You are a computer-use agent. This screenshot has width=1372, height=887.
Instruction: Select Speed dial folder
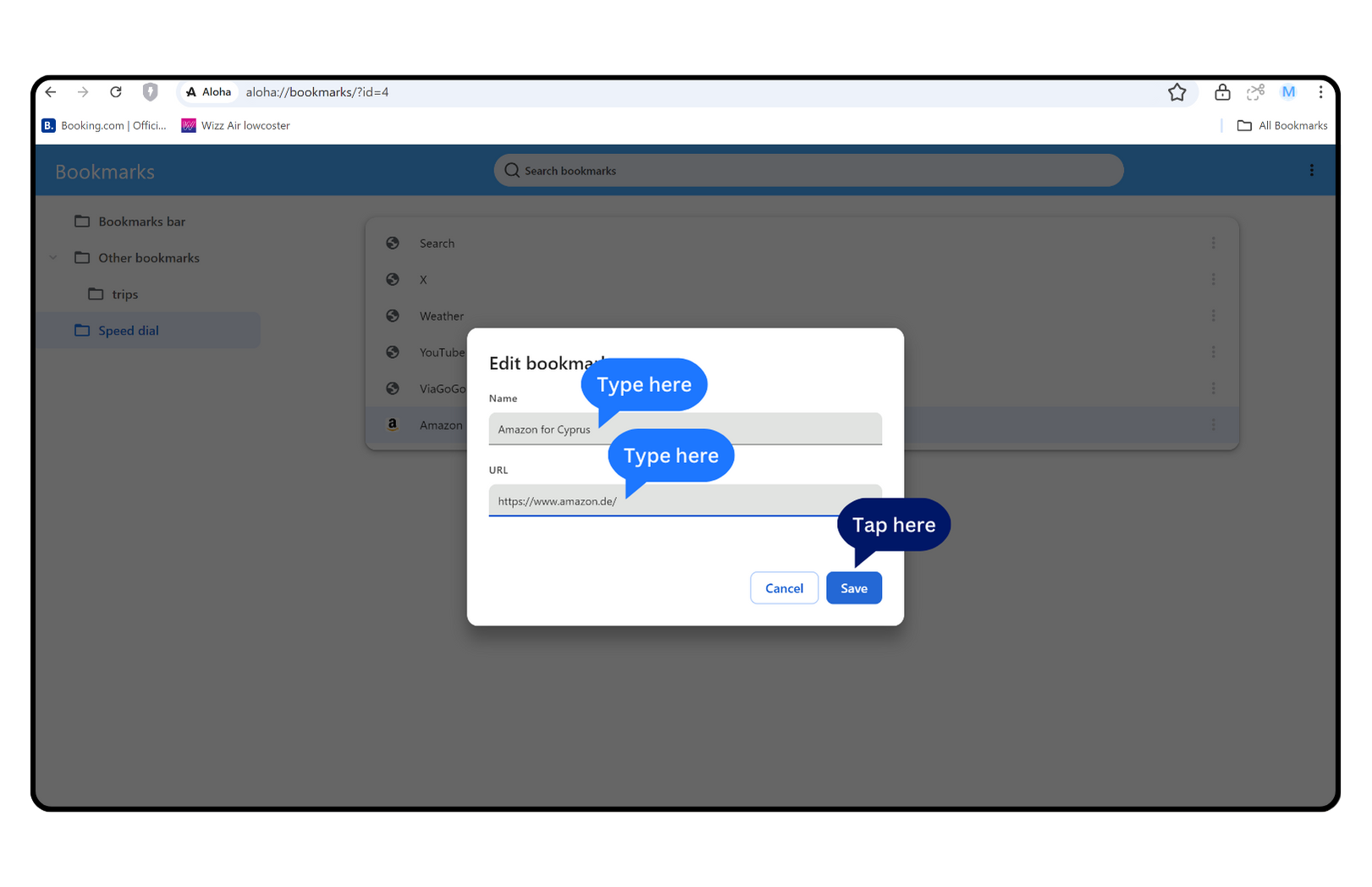point(148,331)
